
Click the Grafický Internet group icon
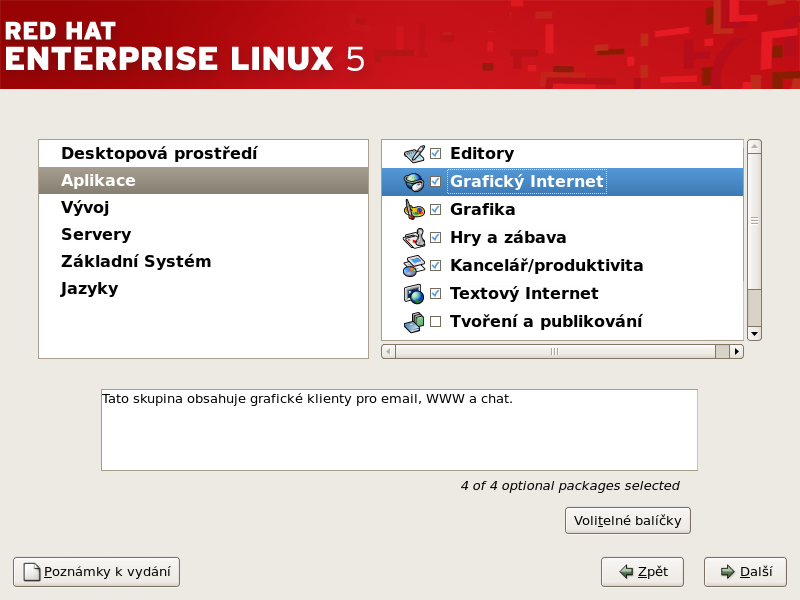click(414, 182)
